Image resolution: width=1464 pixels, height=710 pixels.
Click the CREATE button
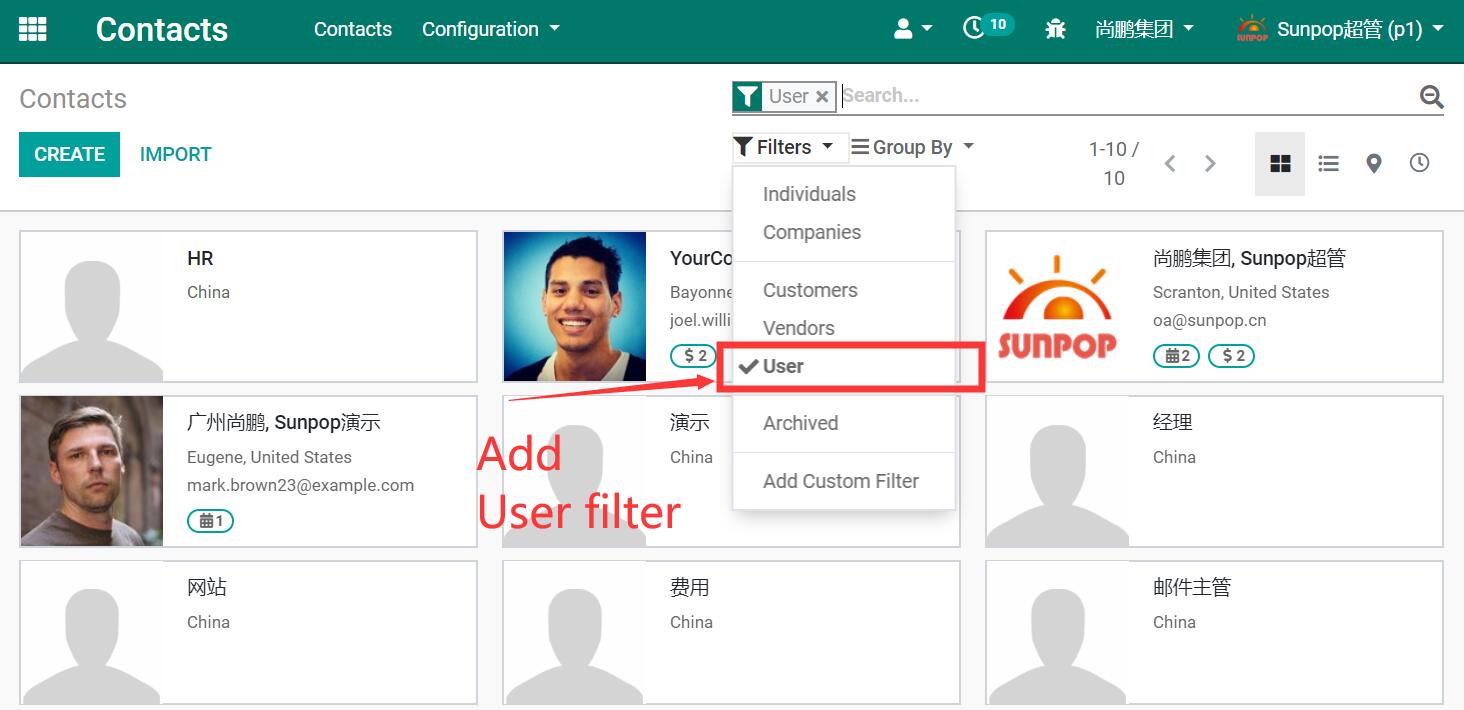(69, 154)
